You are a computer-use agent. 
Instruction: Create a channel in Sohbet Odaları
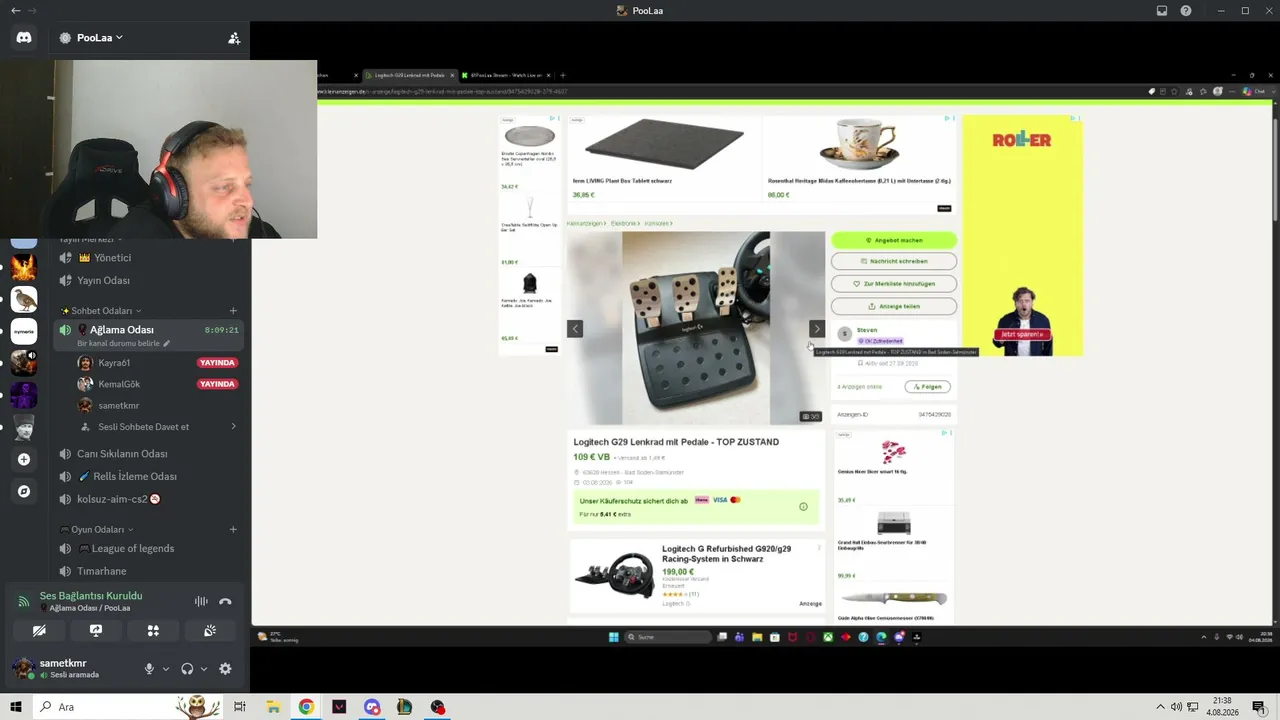click(x=233, y=311)
